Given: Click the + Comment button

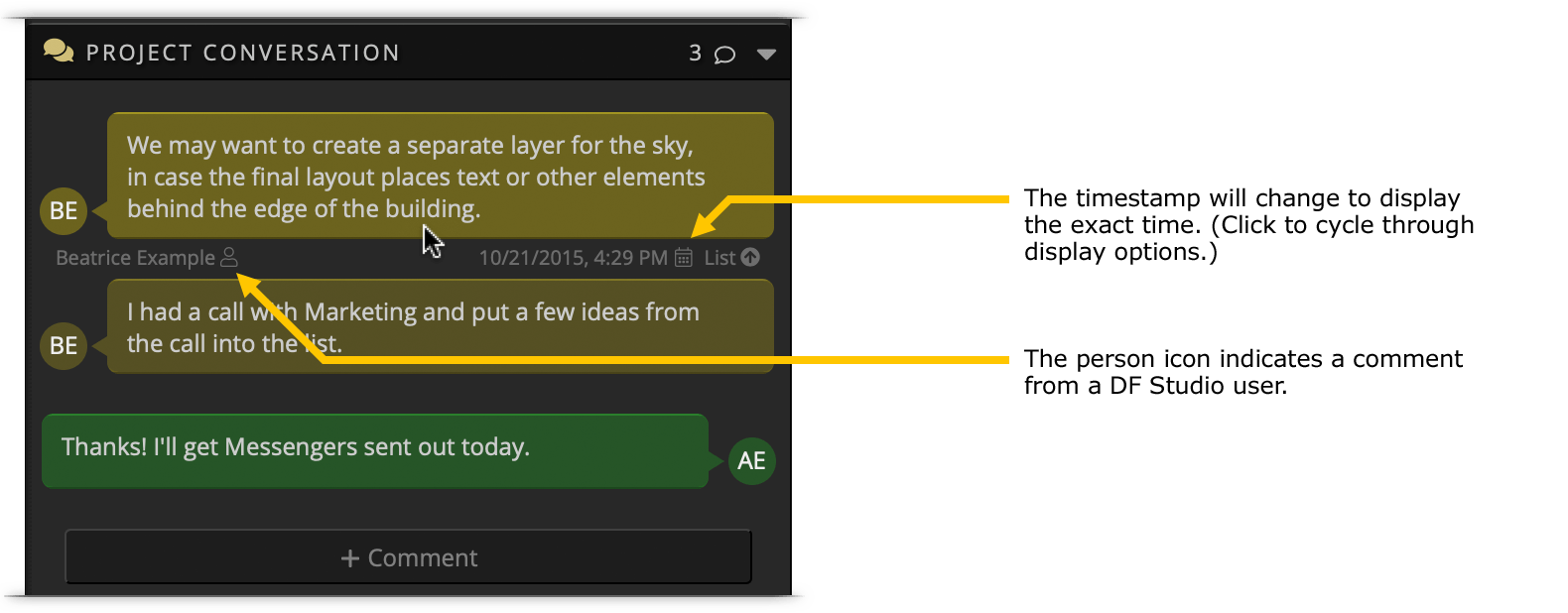Looking at the screenshot, I should (409, 557).
